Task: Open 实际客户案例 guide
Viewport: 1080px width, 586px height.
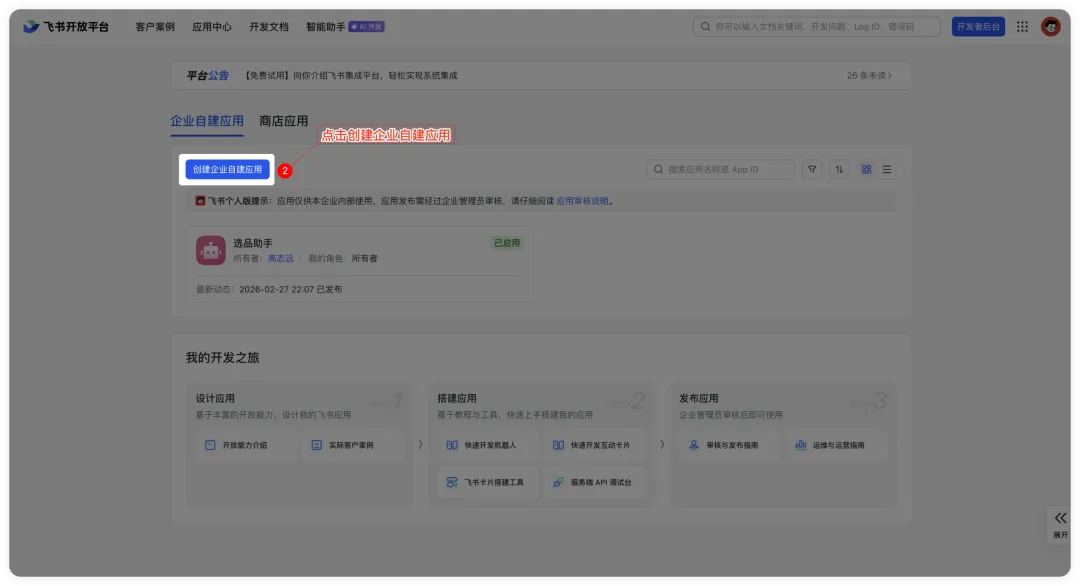Action: [351, 446]
